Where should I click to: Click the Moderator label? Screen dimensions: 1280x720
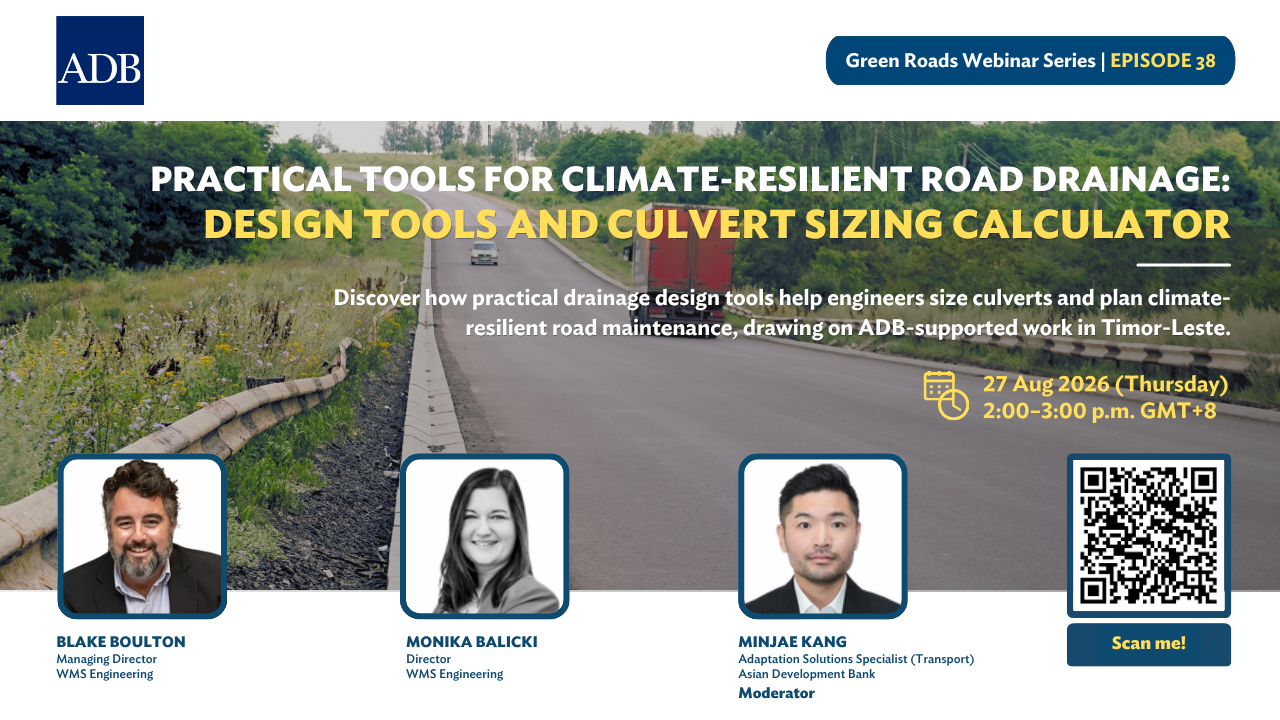[776, 693]
